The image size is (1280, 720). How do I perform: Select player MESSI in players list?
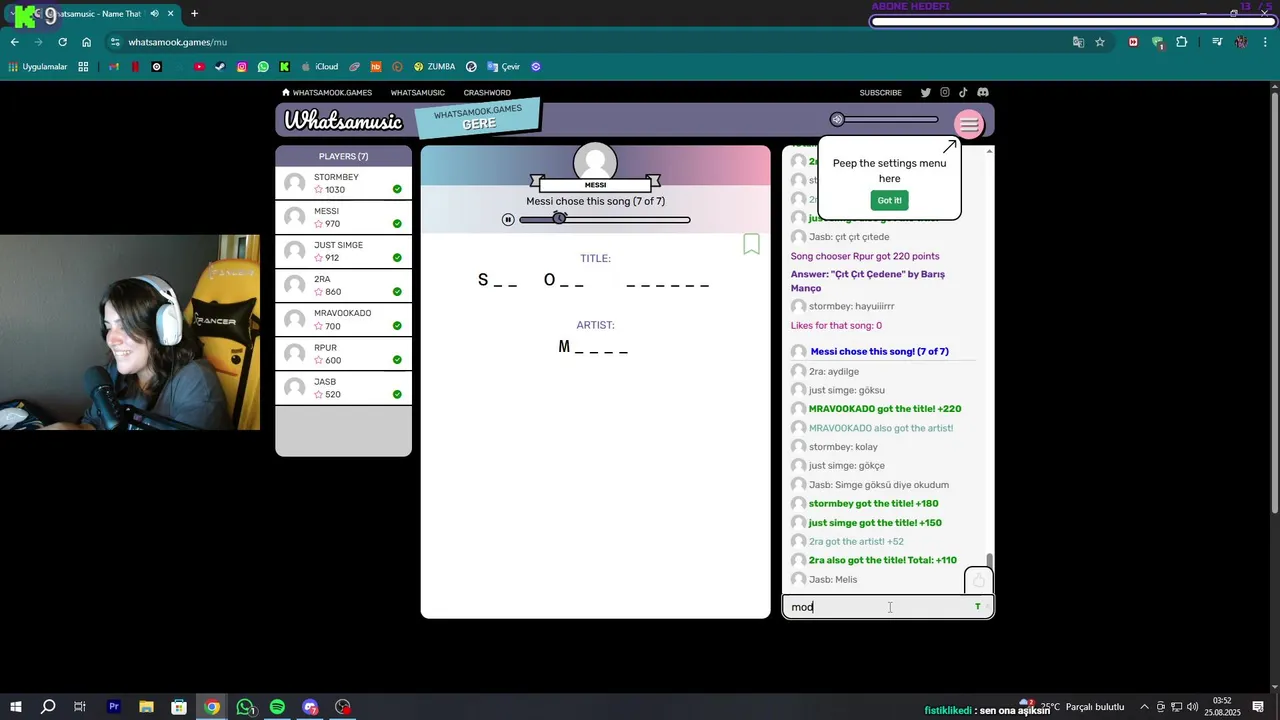343,217
